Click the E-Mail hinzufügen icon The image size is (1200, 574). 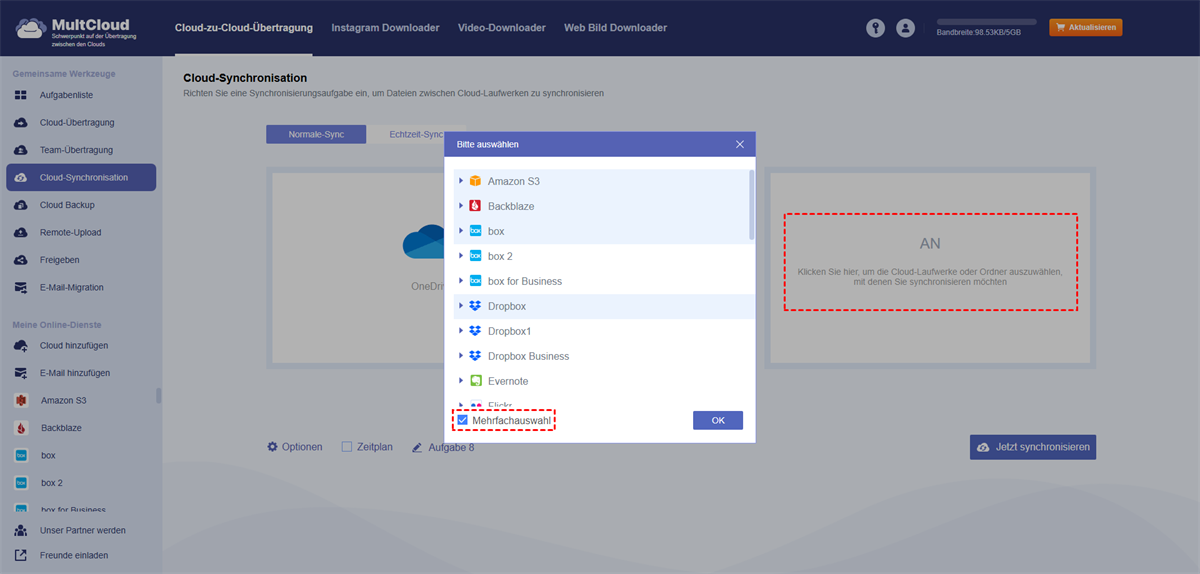[20, 373]
